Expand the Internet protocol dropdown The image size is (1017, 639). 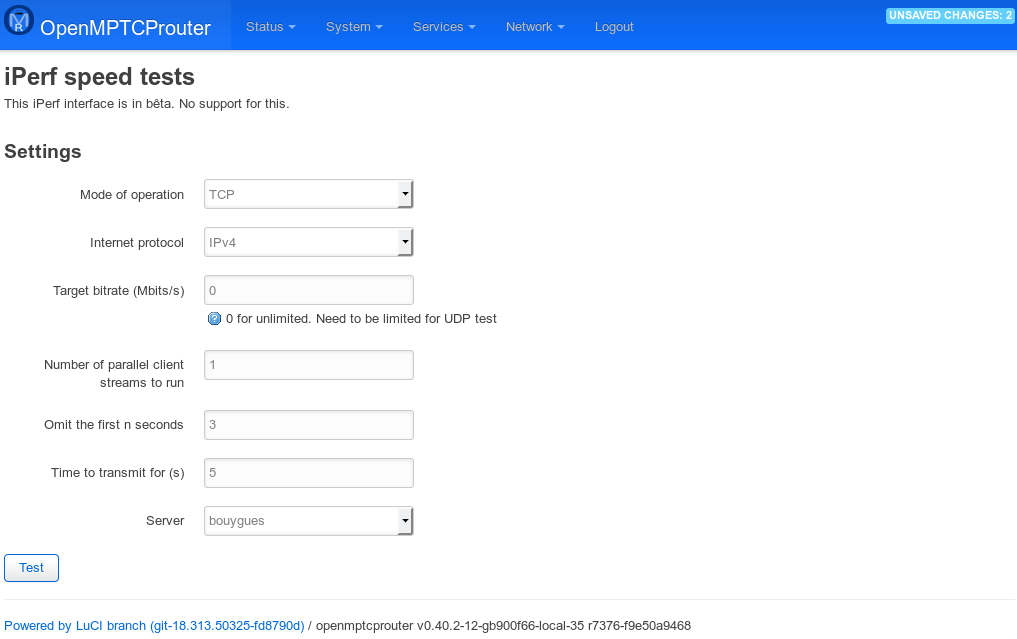click(309, 242)
